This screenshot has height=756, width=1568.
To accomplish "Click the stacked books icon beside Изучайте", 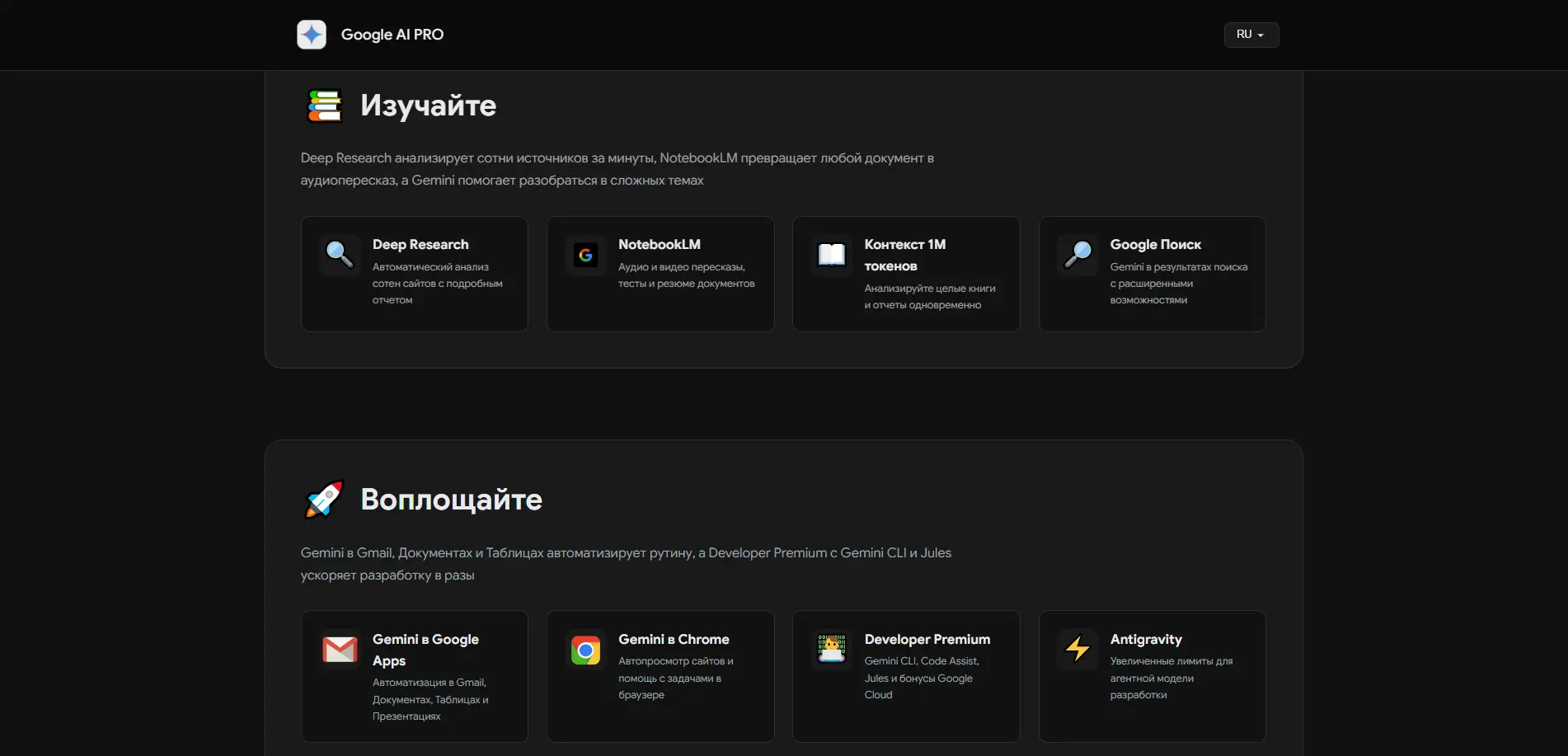I will click(x=324, y=106).
